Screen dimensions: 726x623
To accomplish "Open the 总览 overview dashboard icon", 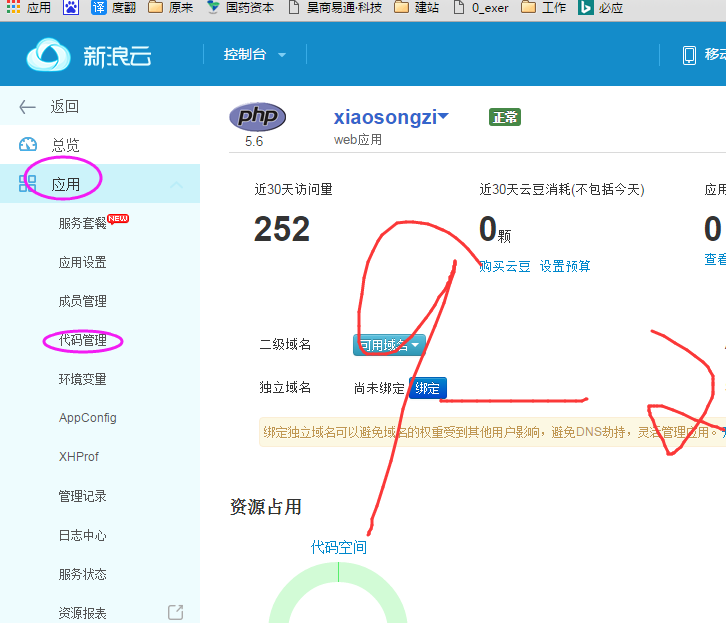I will click(x=28, y=144).
